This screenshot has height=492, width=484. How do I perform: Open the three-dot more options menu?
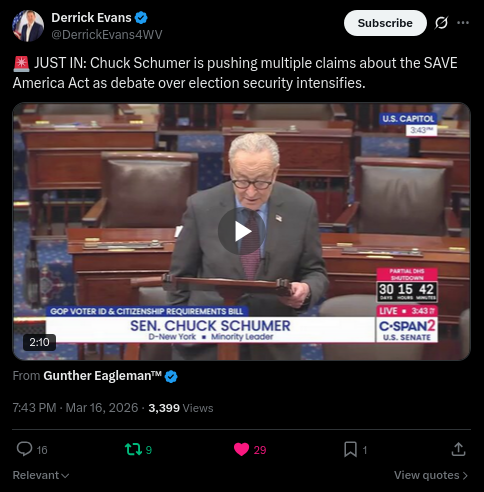tap(463, 23)
